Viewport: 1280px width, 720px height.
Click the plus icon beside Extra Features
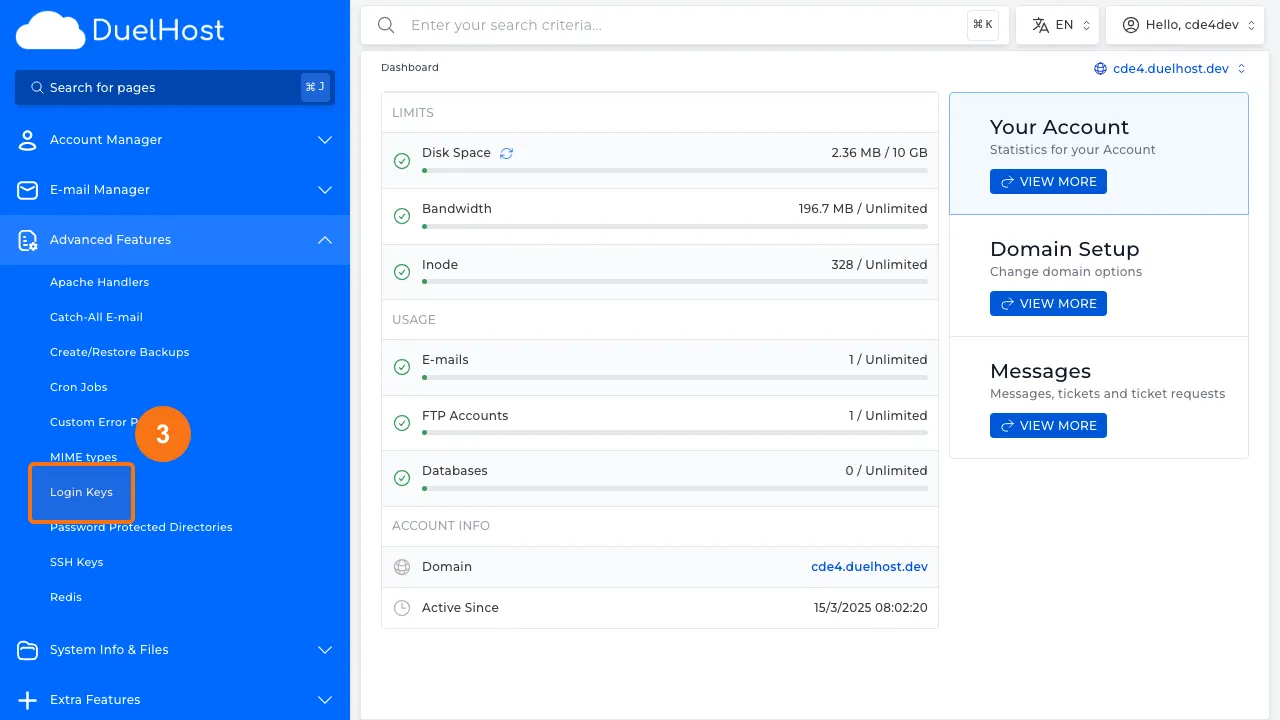tap(27, 700)
